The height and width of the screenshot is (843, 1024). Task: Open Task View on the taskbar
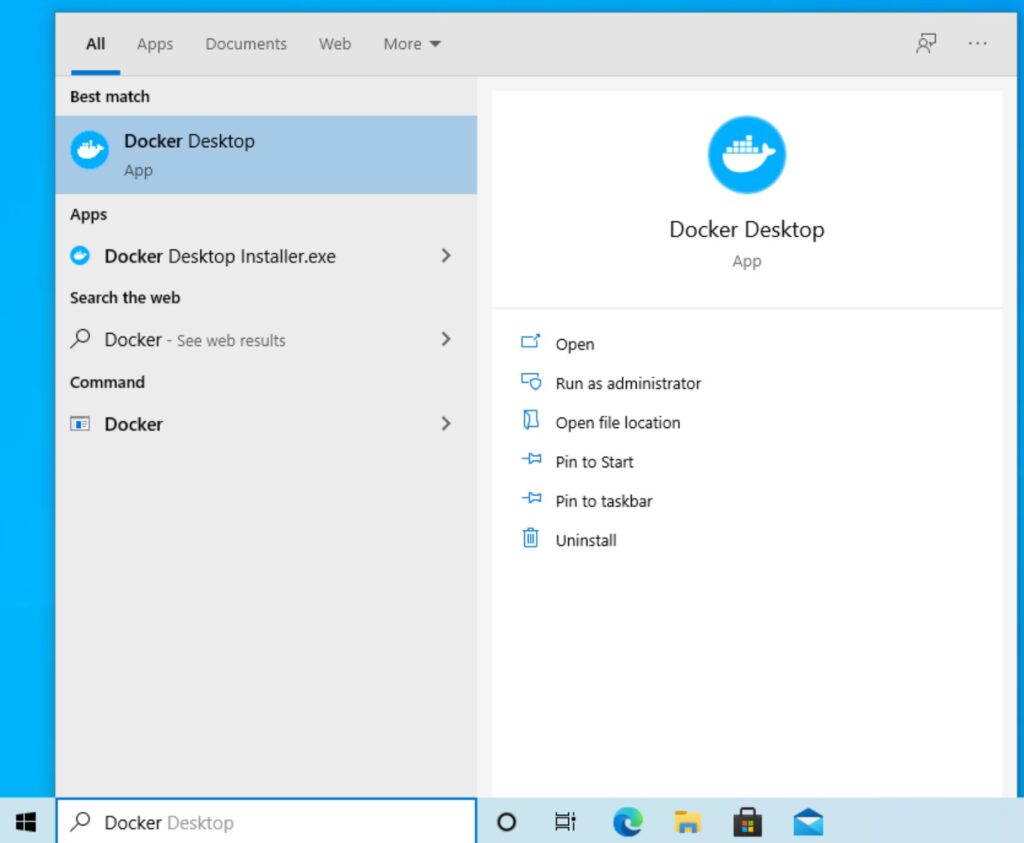point(566,821)
